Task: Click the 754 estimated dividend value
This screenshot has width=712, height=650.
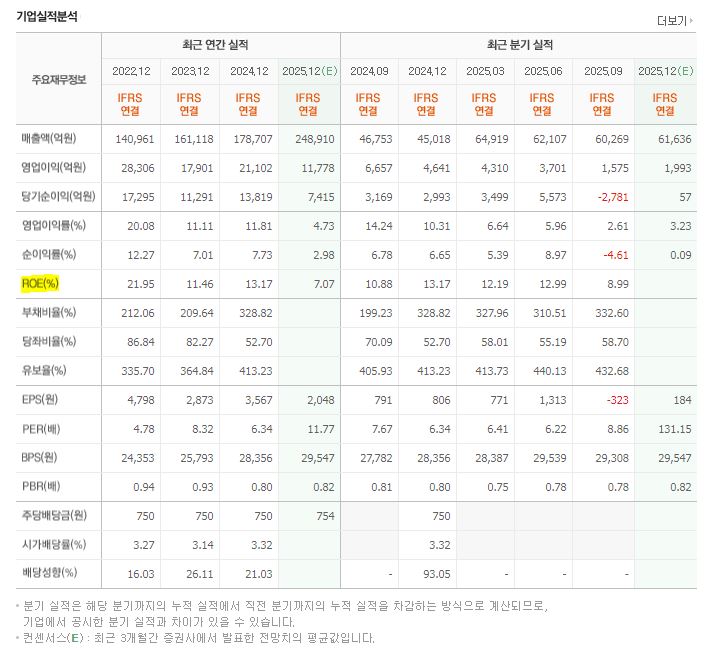Action: click(x=326, y=516)
